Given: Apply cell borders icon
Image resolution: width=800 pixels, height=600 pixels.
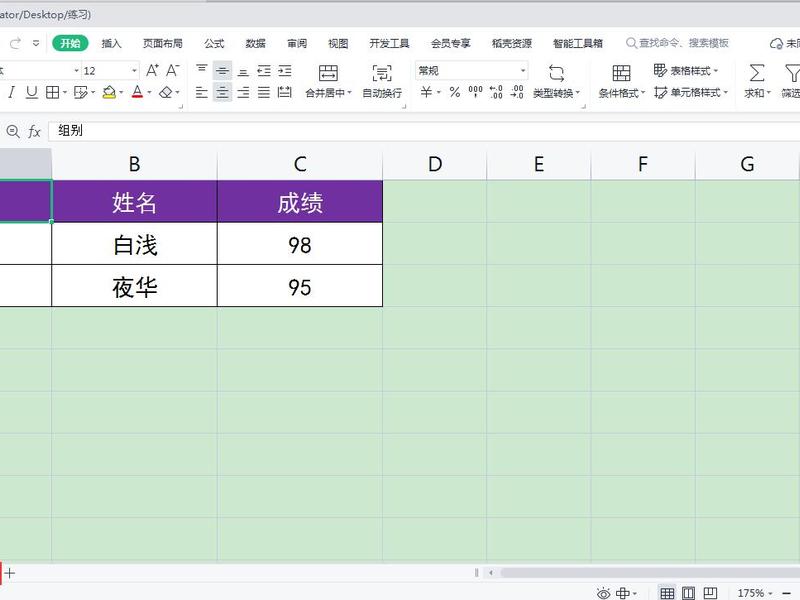Looking at the screenshot, I should click(x=52, y=92).
